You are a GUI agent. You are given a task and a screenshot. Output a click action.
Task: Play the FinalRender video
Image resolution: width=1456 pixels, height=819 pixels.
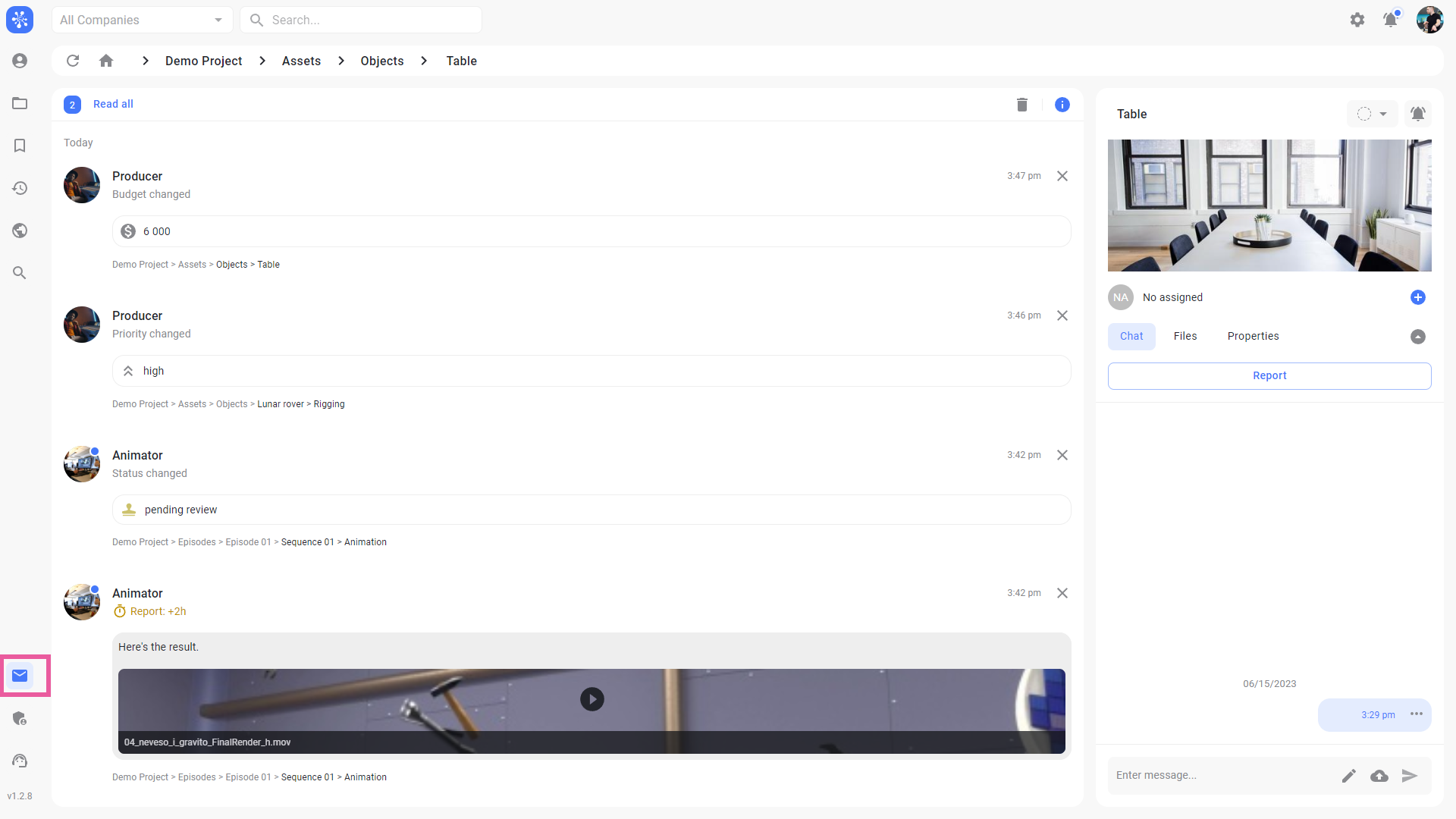592,699
